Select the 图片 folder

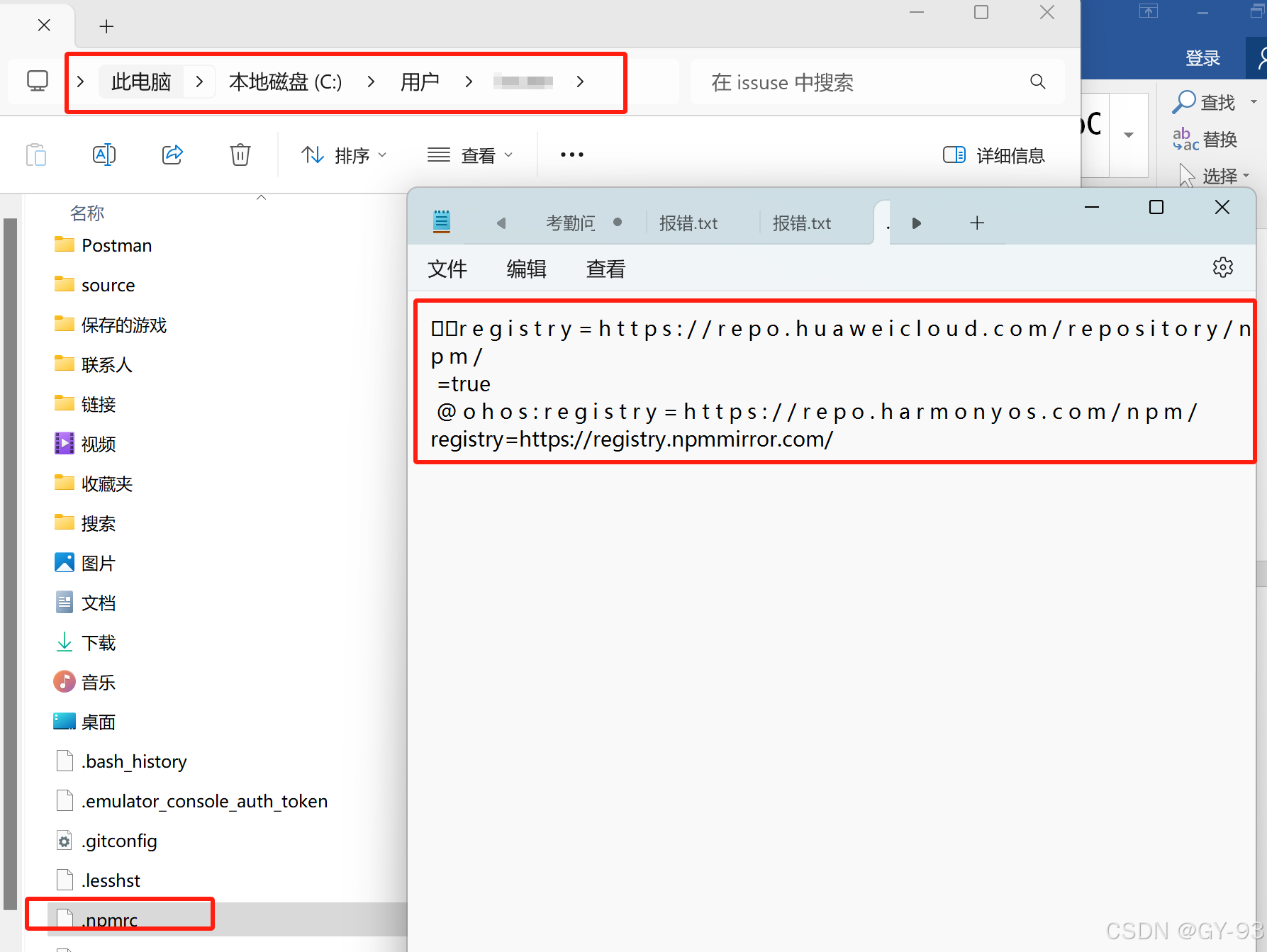tap(85, 563)
